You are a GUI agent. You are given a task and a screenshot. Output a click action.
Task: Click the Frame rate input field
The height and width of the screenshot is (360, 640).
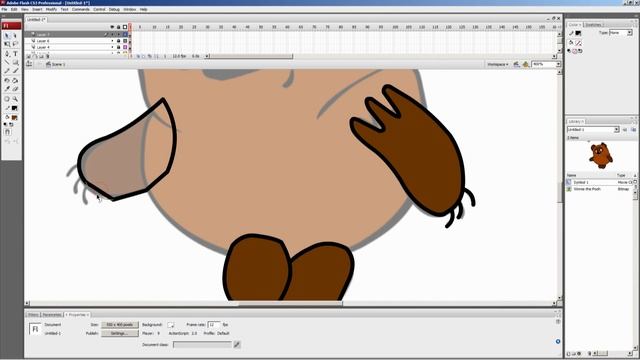[x=213, y=324]
